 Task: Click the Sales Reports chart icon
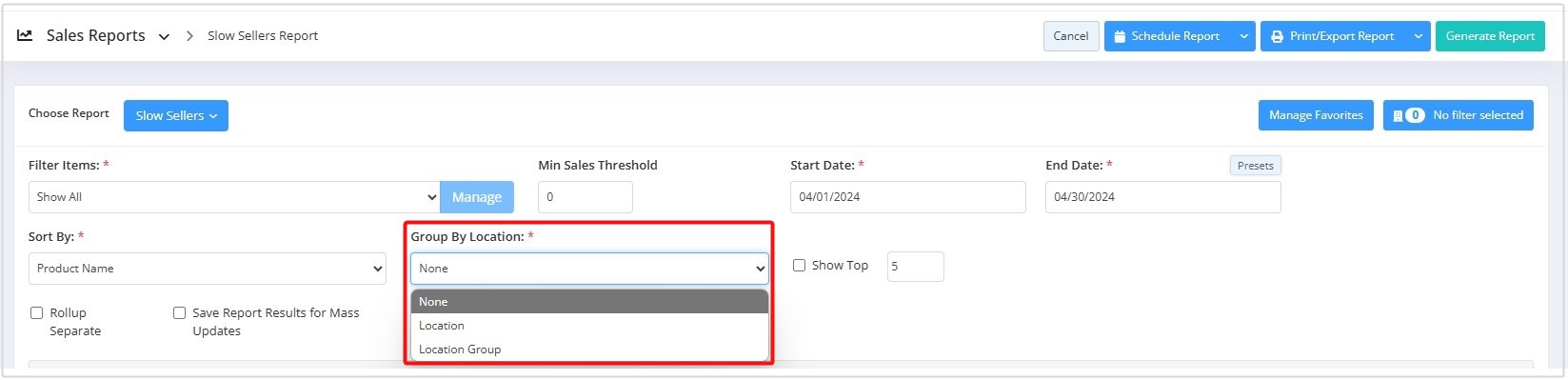click(25, 35)
